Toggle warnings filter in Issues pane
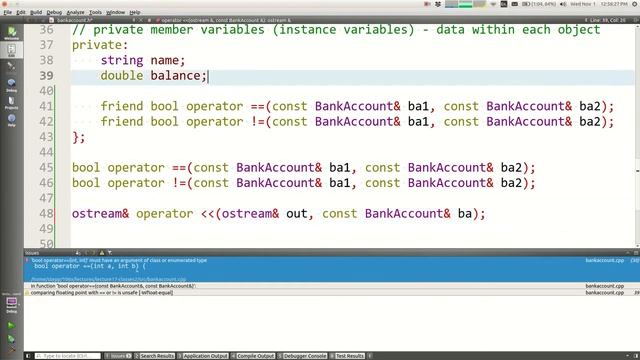The width and height of the screenshot is (640, 360). 102,253
